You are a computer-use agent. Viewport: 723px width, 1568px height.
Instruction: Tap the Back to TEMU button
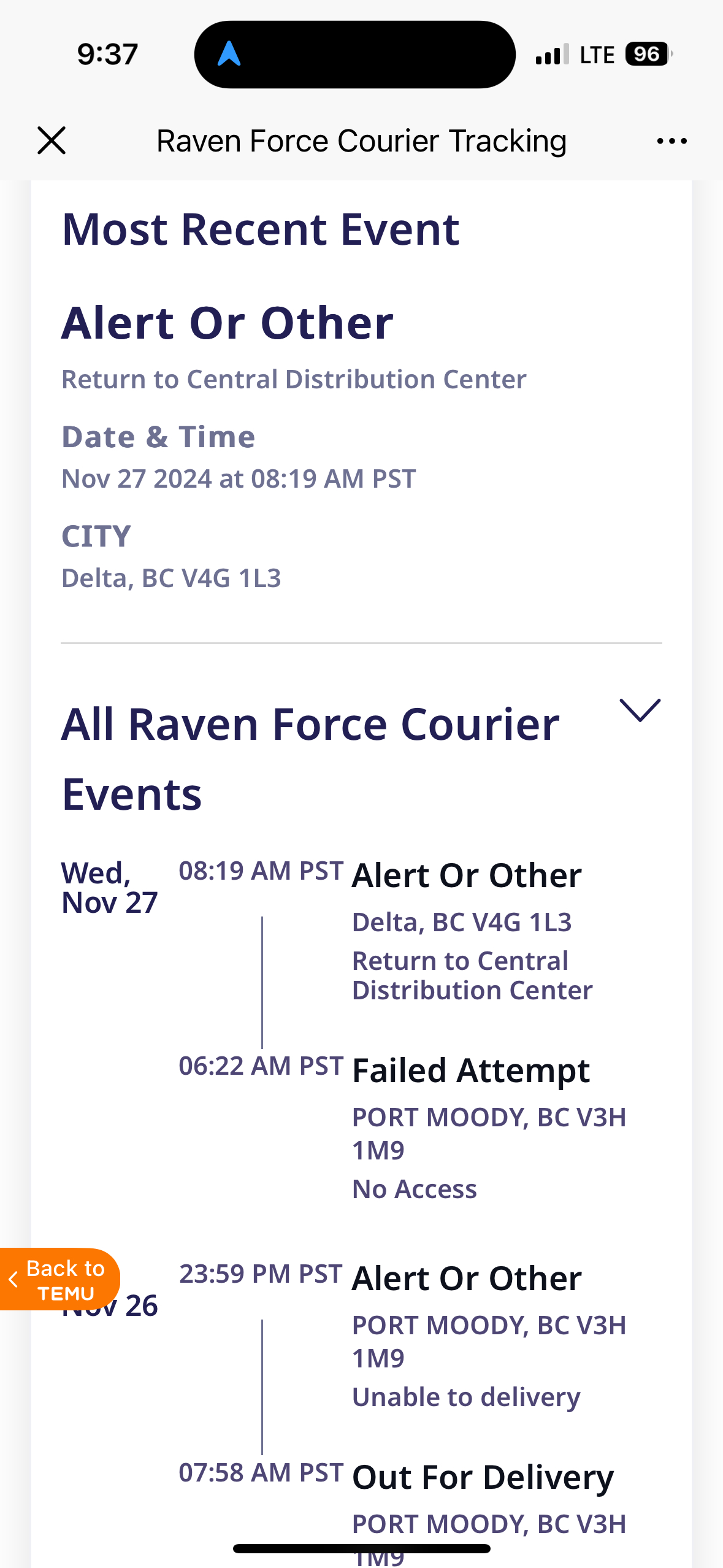tap(59, 1279)
